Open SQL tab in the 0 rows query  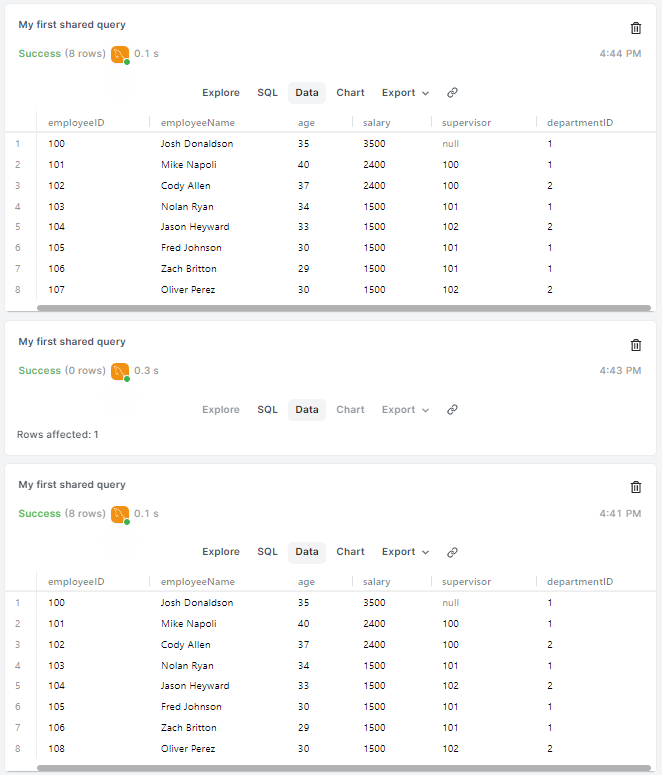267,410
